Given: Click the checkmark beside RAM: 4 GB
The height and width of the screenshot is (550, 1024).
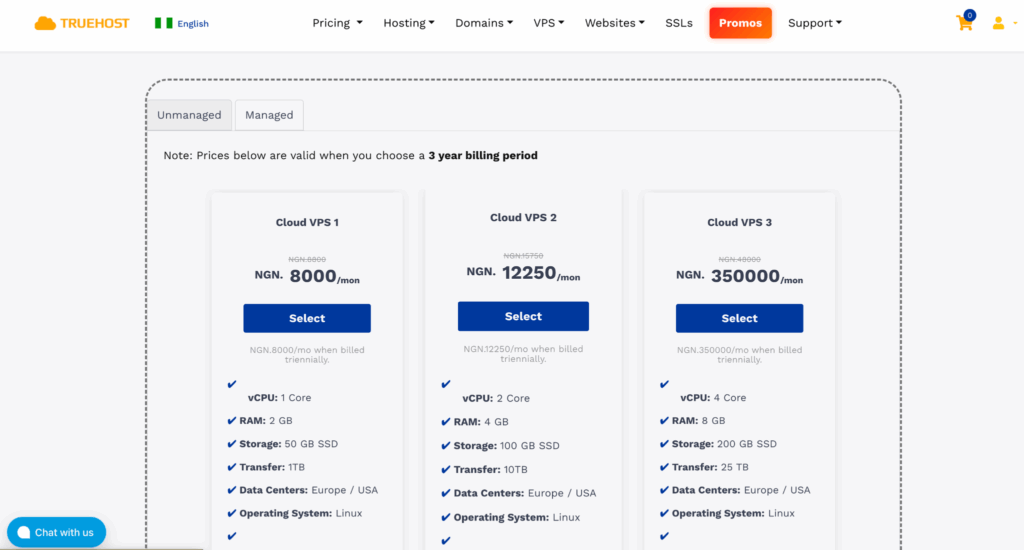Looking at the screenshot, I should [445, 422].
